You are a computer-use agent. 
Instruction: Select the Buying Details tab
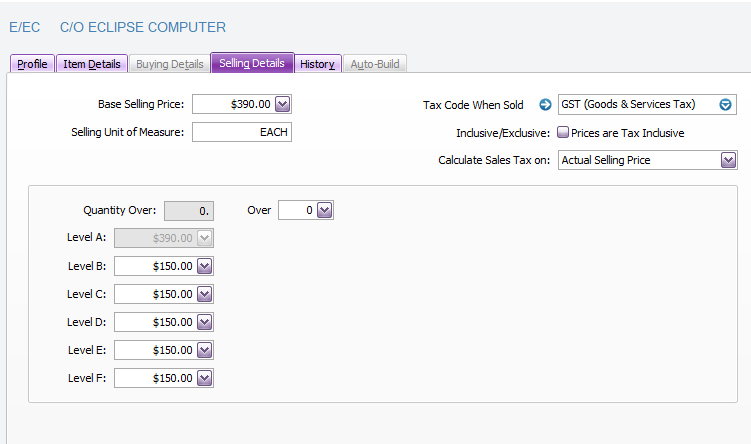pos(169,64)
